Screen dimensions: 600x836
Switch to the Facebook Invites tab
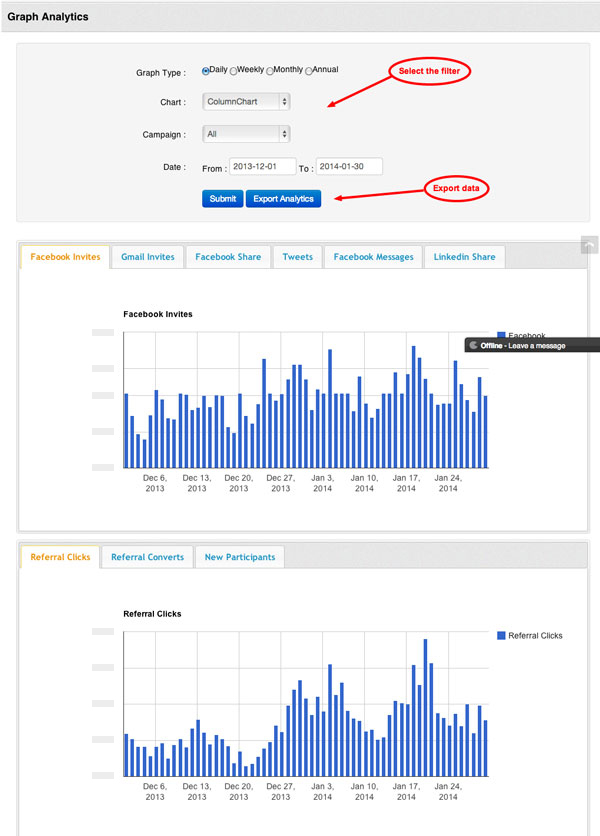[x=65, y=257]
